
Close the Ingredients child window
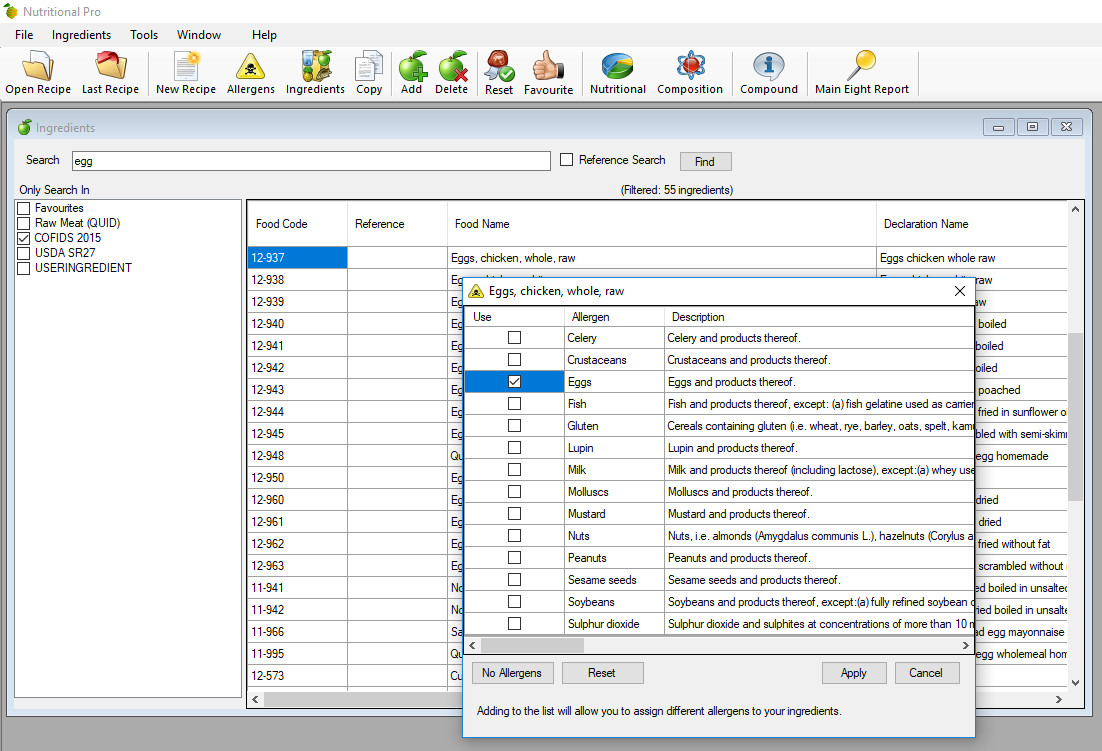click(x=1066, y=127)
